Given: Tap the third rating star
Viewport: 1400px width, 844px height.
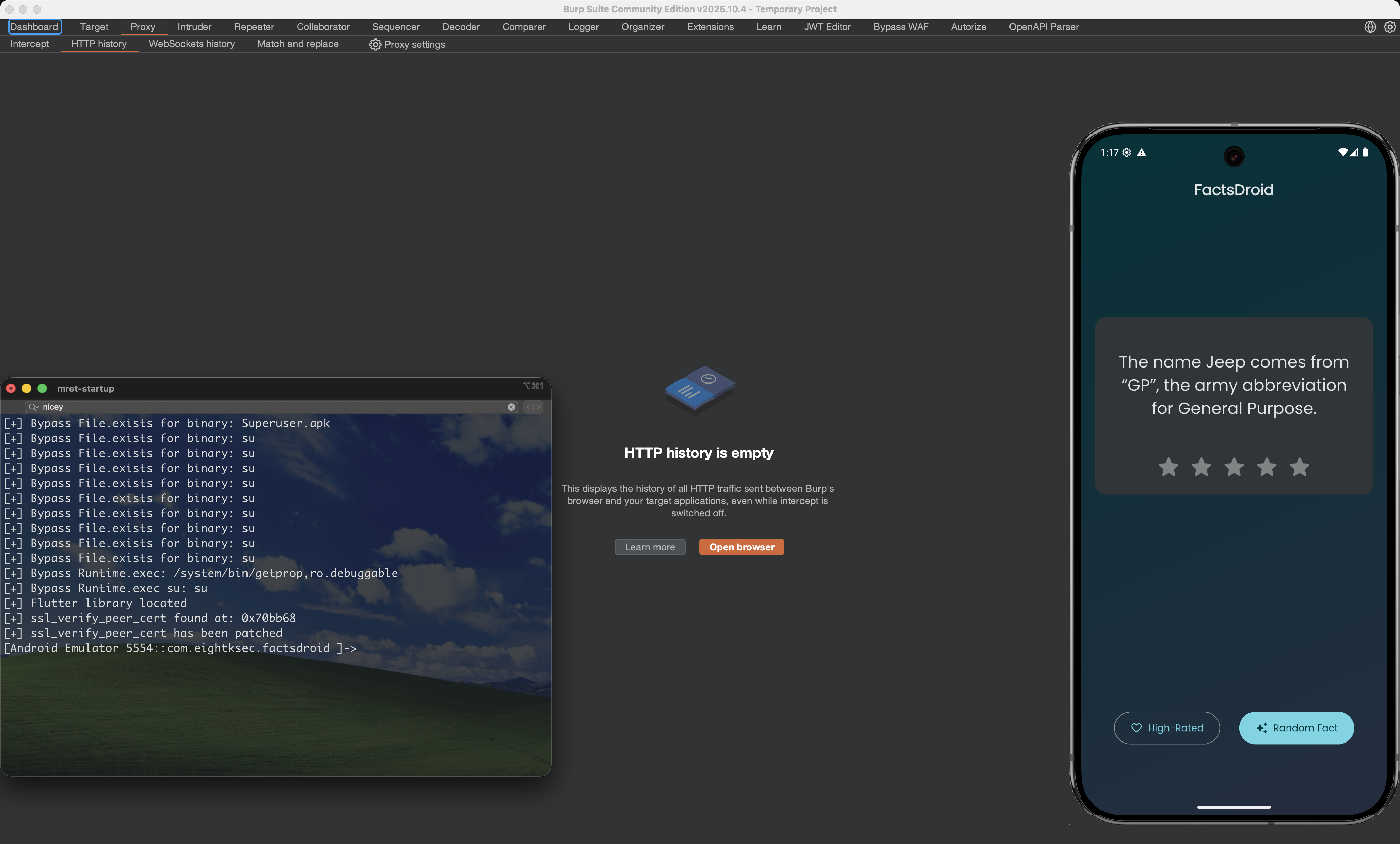Looking at the screenshot, I should (x=1234, y=467).
